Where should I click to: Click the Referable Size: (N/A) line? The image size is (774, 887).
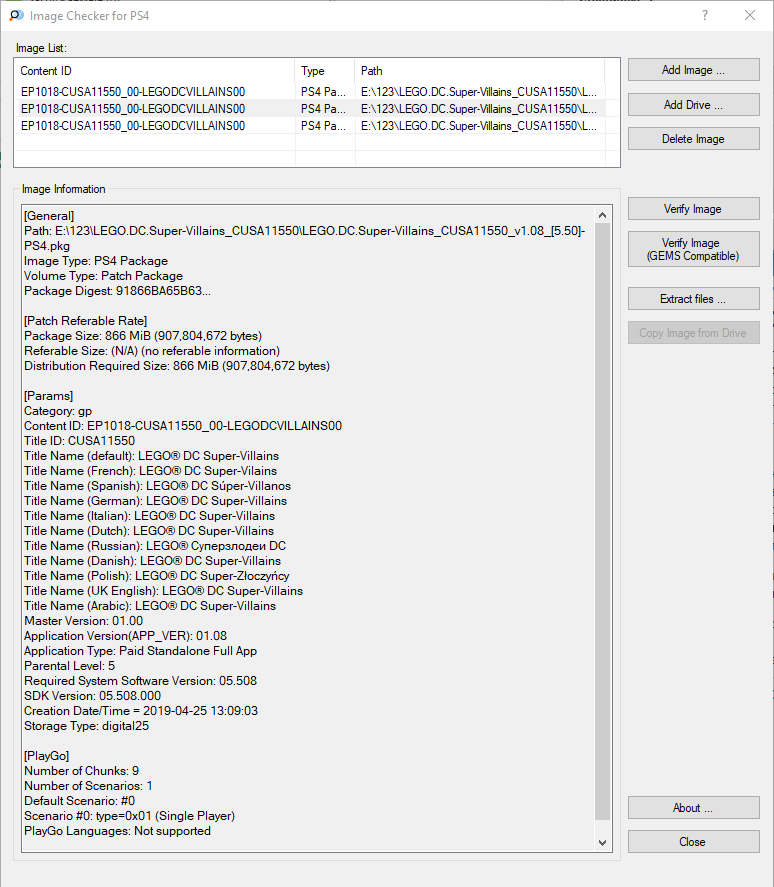[152, 351]
